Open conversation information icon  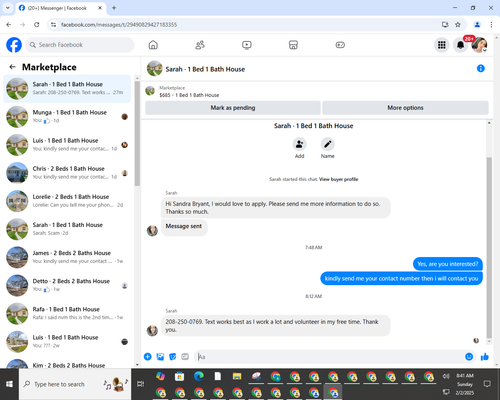pyautogui.click(x=481, y=68)
